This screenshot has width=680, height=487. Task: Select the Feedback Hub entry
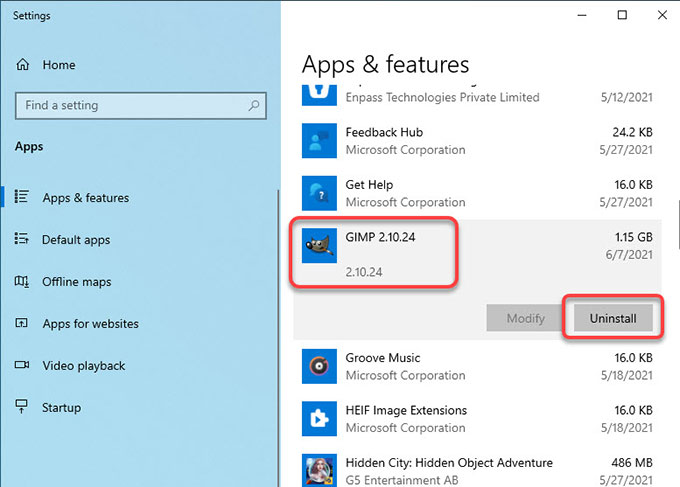point(477,141)
